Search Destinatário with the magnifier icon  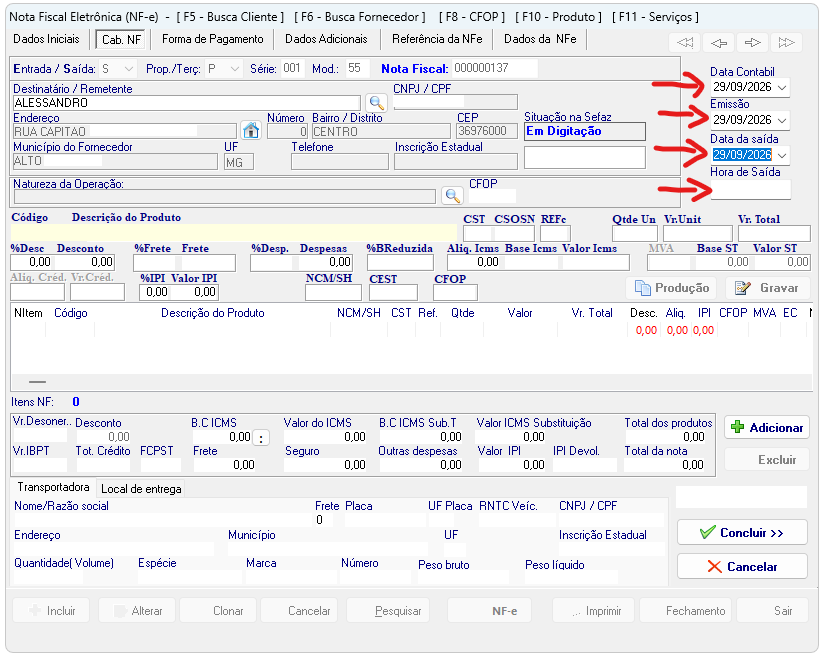tap(376, 102)
